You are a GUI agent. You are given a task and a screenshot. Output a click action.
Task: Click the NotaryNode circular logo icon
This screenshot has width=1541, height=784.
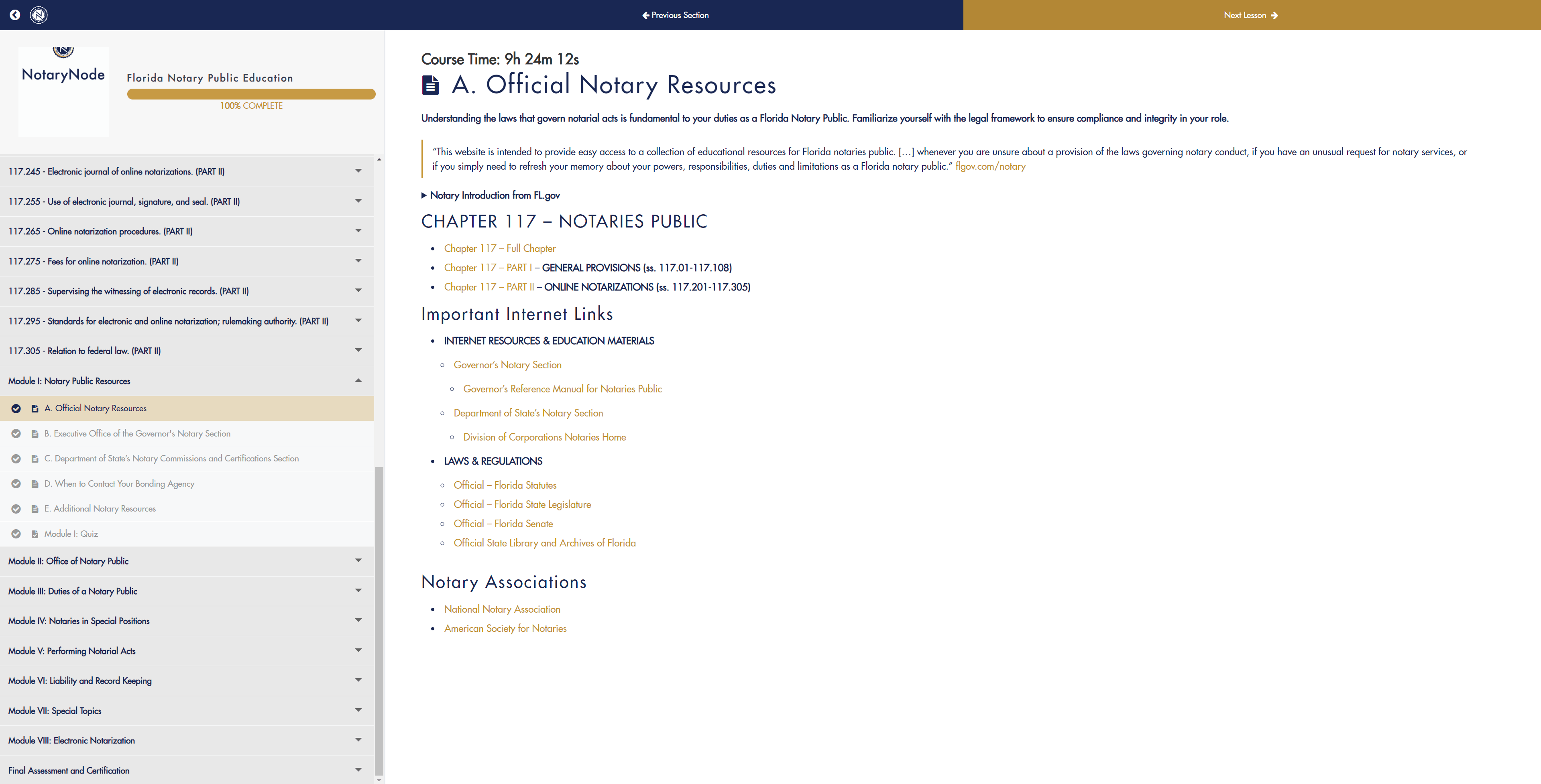click(38, 15)
